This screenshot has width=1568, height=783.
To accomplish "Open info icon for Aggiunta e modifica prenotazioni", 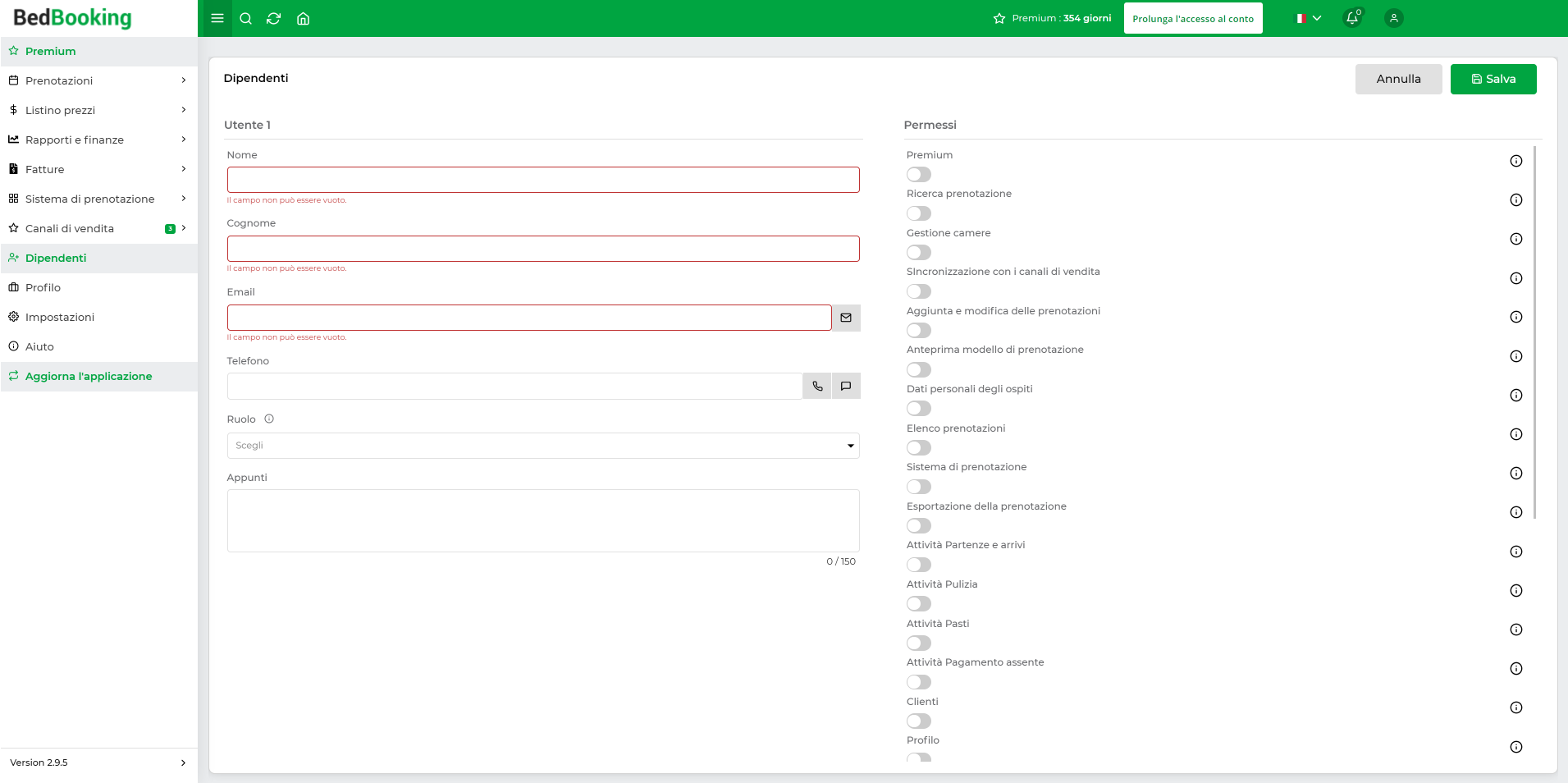I will coord(1516,317).
